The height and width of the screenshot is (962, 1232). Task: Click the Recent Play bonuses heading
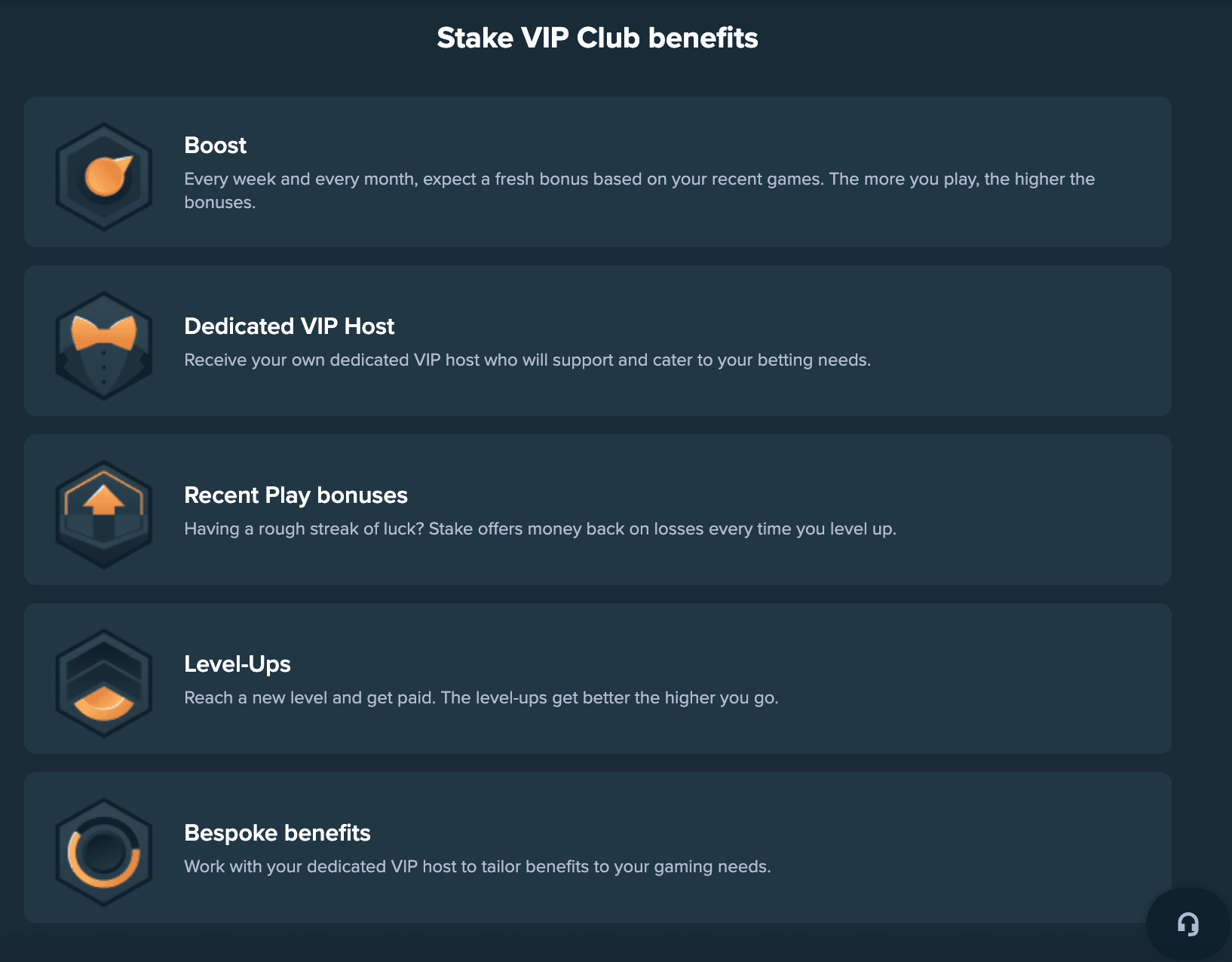coord(296,495)
